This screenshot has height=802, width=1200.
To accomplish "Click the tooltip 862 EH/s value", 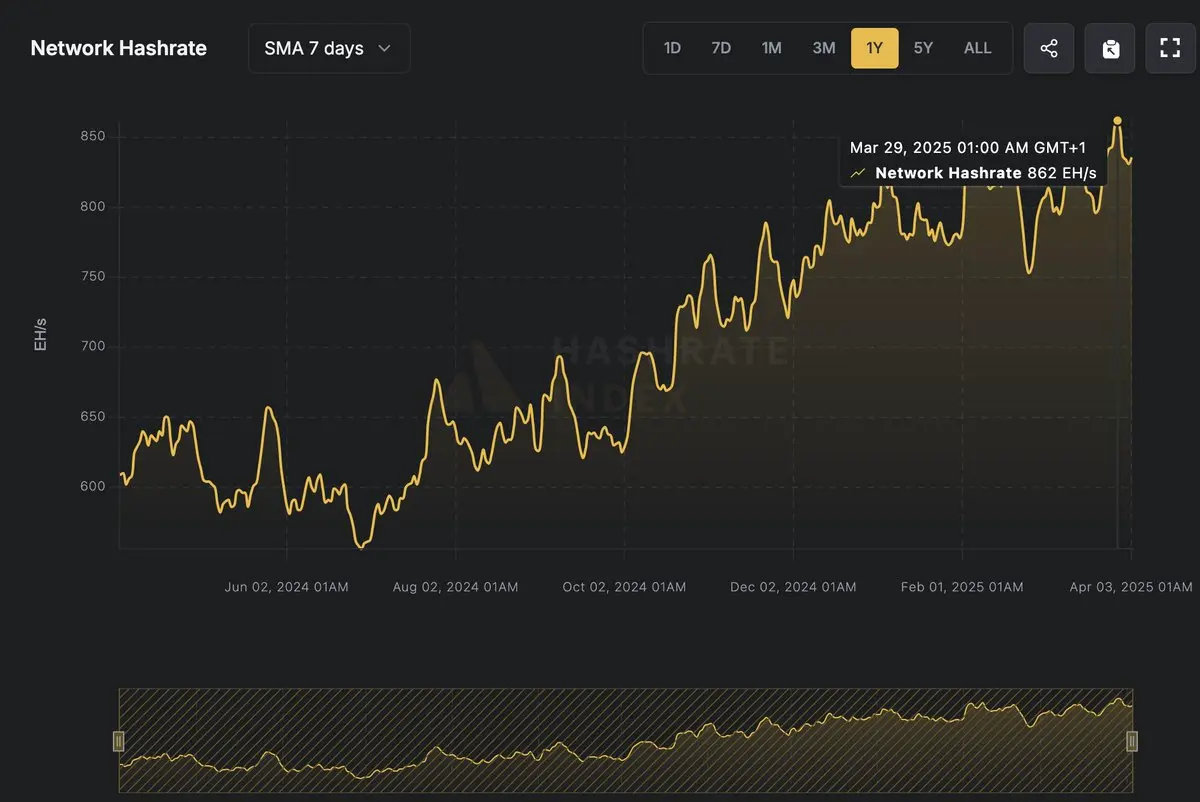I will pos(1062,173).
